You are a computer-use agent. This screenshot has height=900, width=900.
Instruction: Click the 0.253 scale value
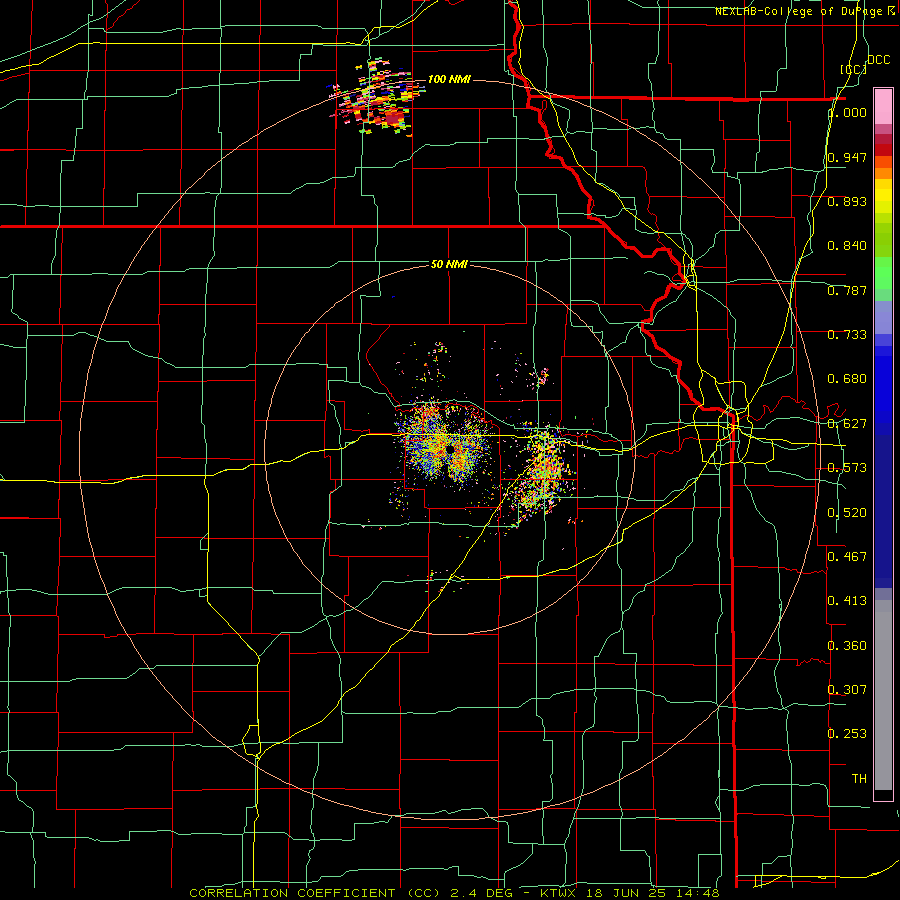coord(847,734)
